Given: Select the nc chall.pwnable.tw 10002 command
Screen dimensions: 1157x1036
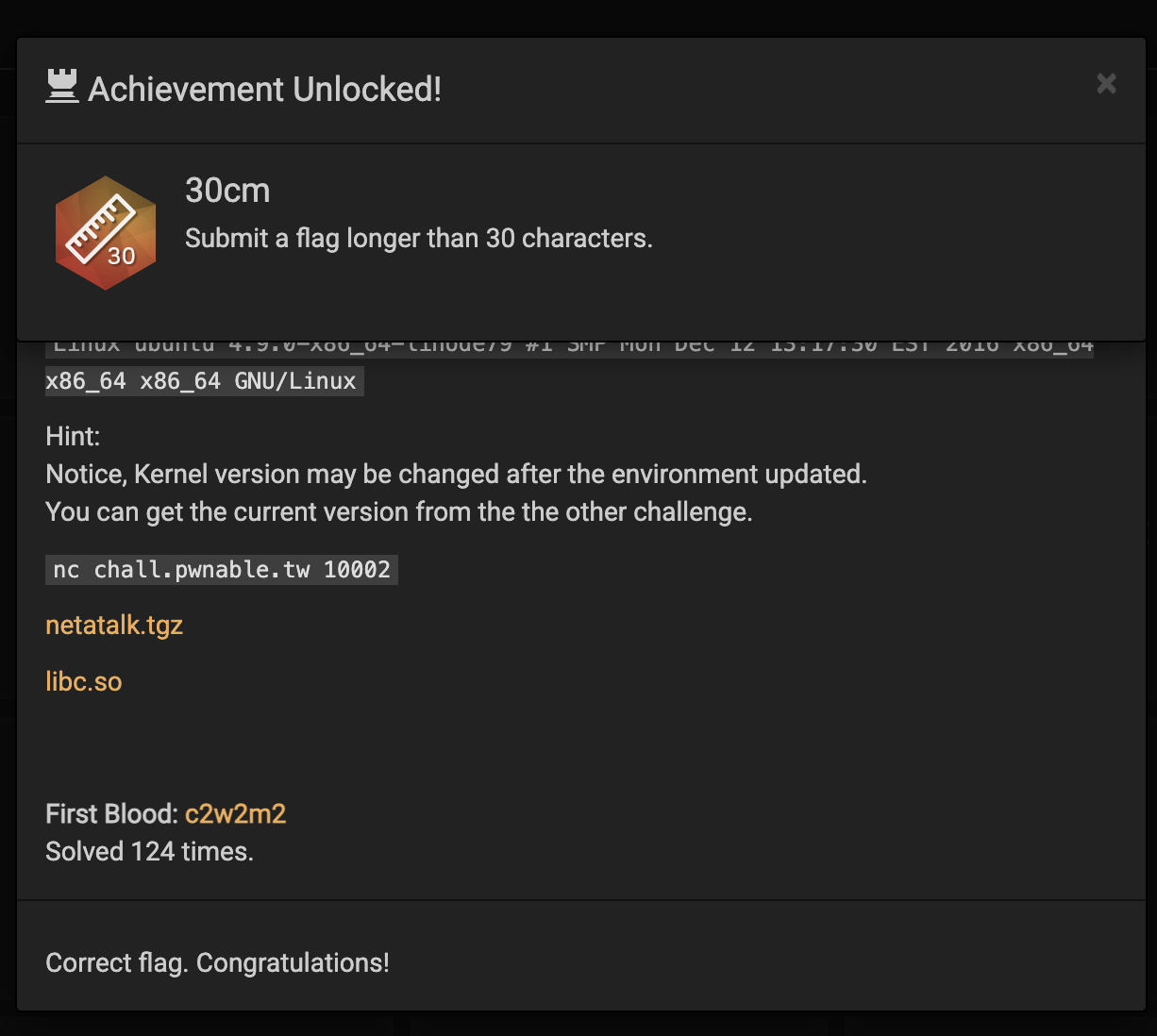Looking at the screenshot, I should pos(222,570).
